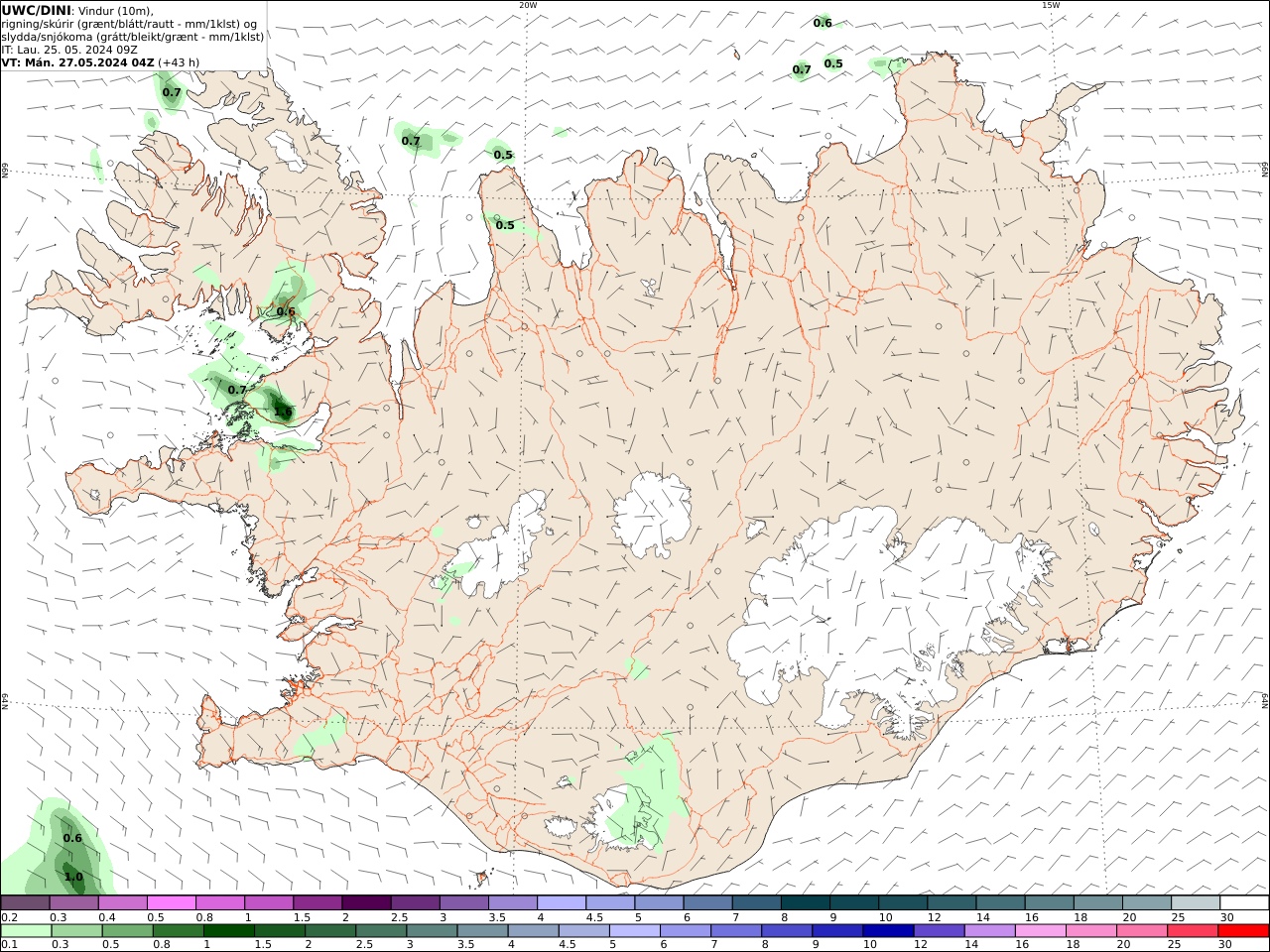Click the 0.5 value beside the northern 0.7 pair
Screen dimensions: 1270x952
point(833,63)
